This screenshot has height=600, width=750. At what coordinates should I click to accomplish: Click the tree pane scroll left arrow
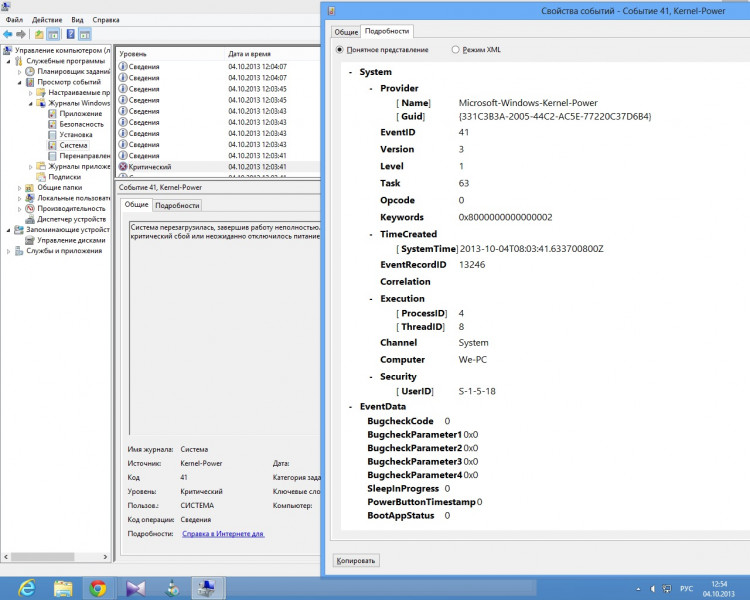6,557
